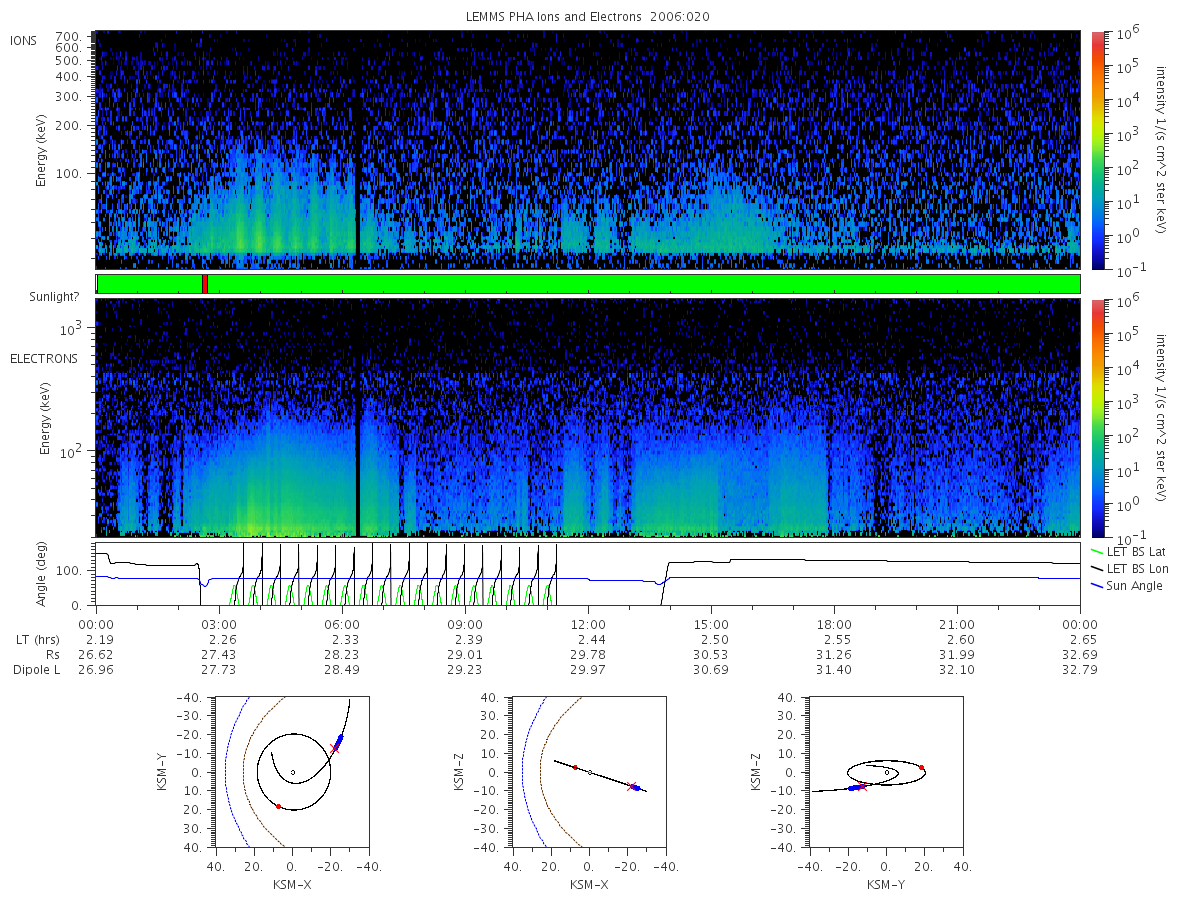Click the 'Dipole L' row label
The image size is (1200, 900).
pos(37,669)
